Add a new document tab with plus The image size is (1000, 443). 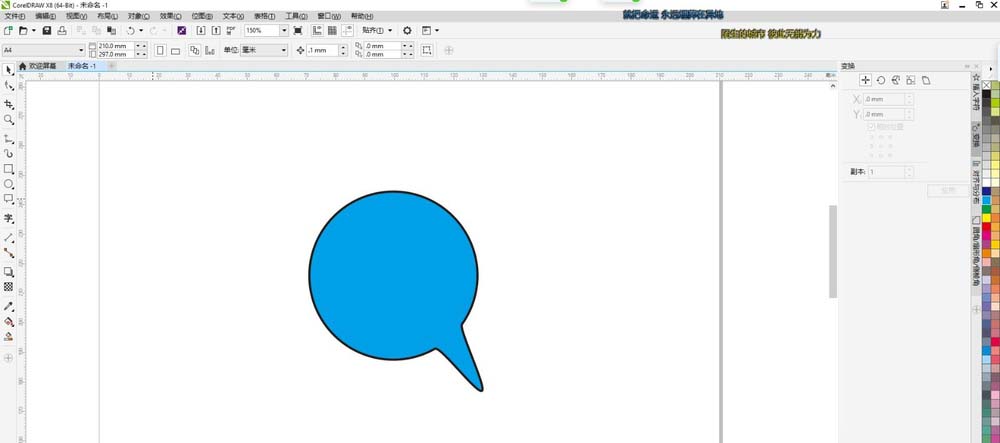(x=112, y=66)
